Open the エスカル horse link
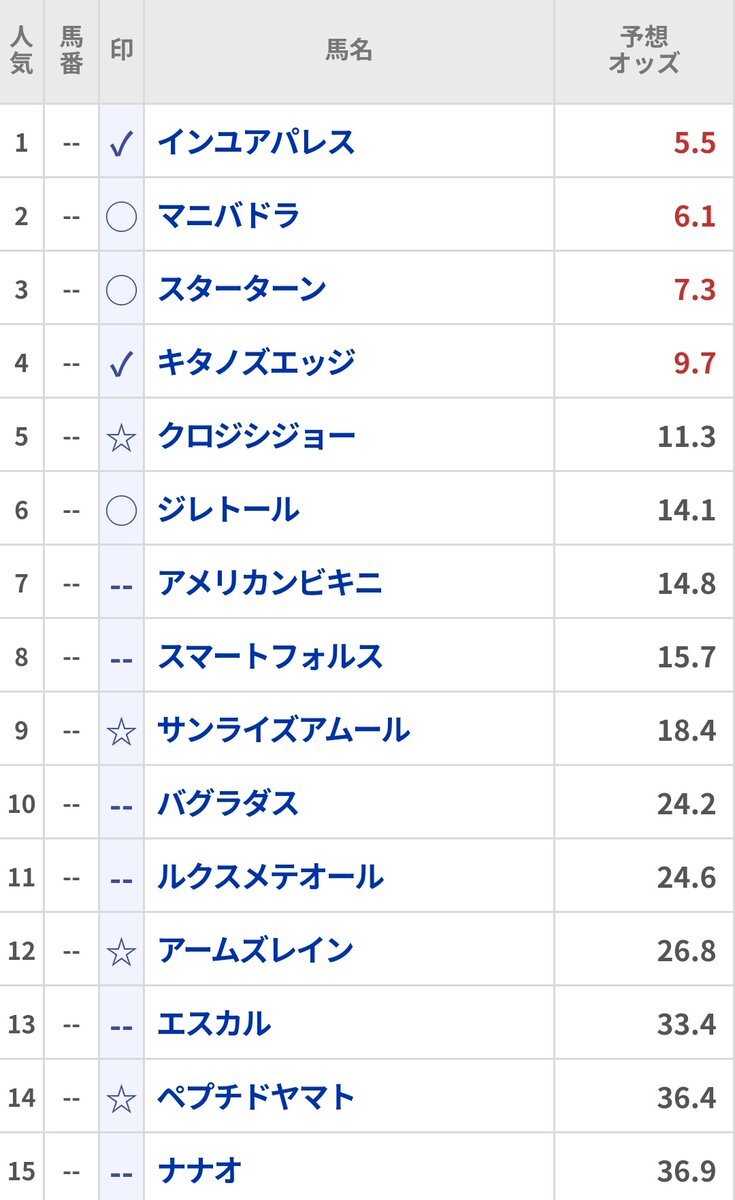Screen dimensions: 735x1200 214,1024
